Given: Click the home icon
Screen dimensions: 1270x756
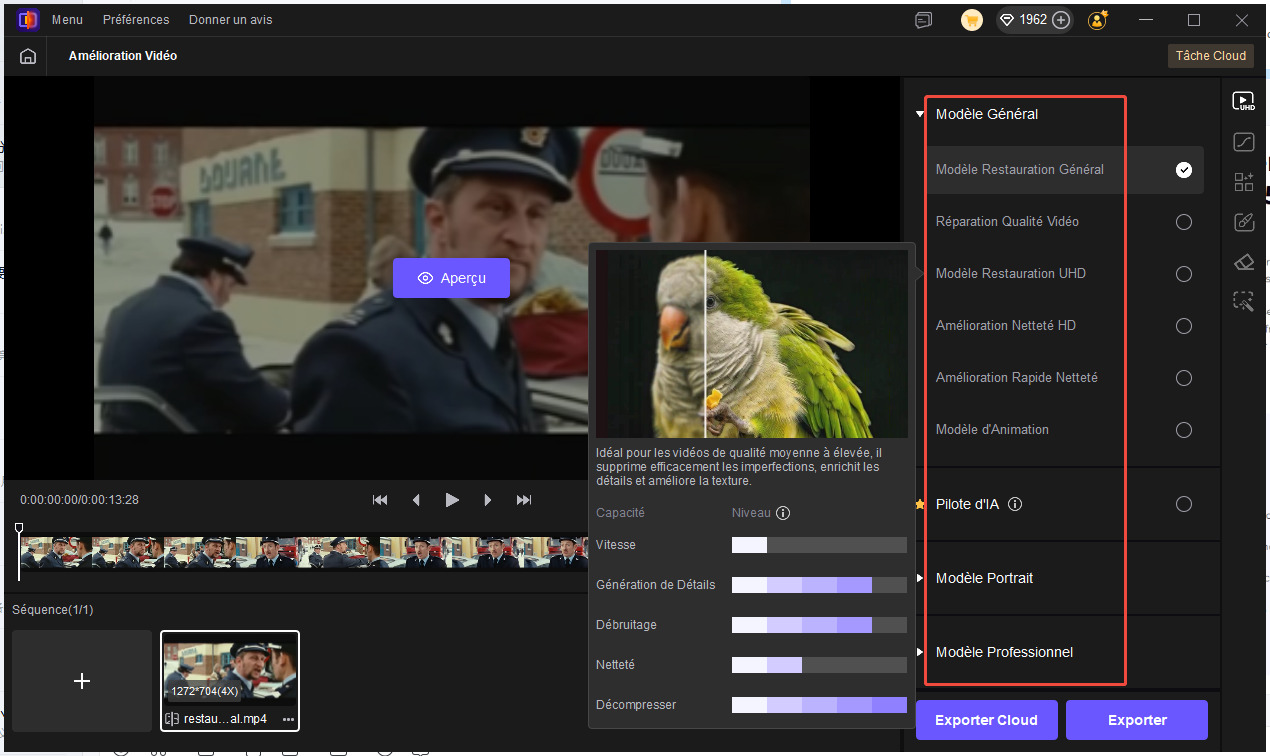Looking at the screenshot, I should click(28, 56).
